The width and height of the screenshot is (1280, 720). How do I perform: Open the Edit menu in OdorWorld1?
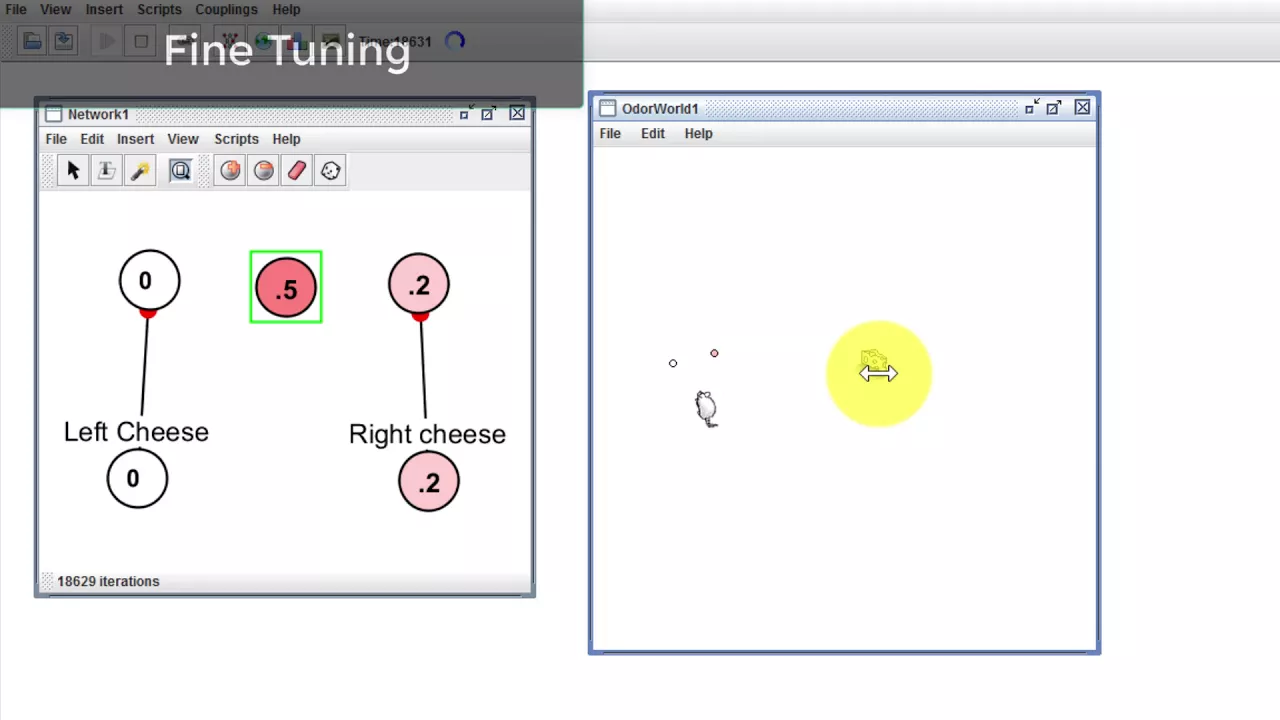point(653,133)
